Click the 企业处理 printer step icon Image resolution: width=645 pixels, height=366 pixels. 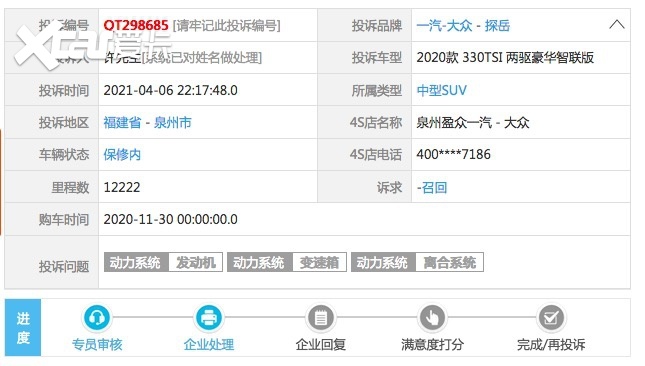point(209,317)
